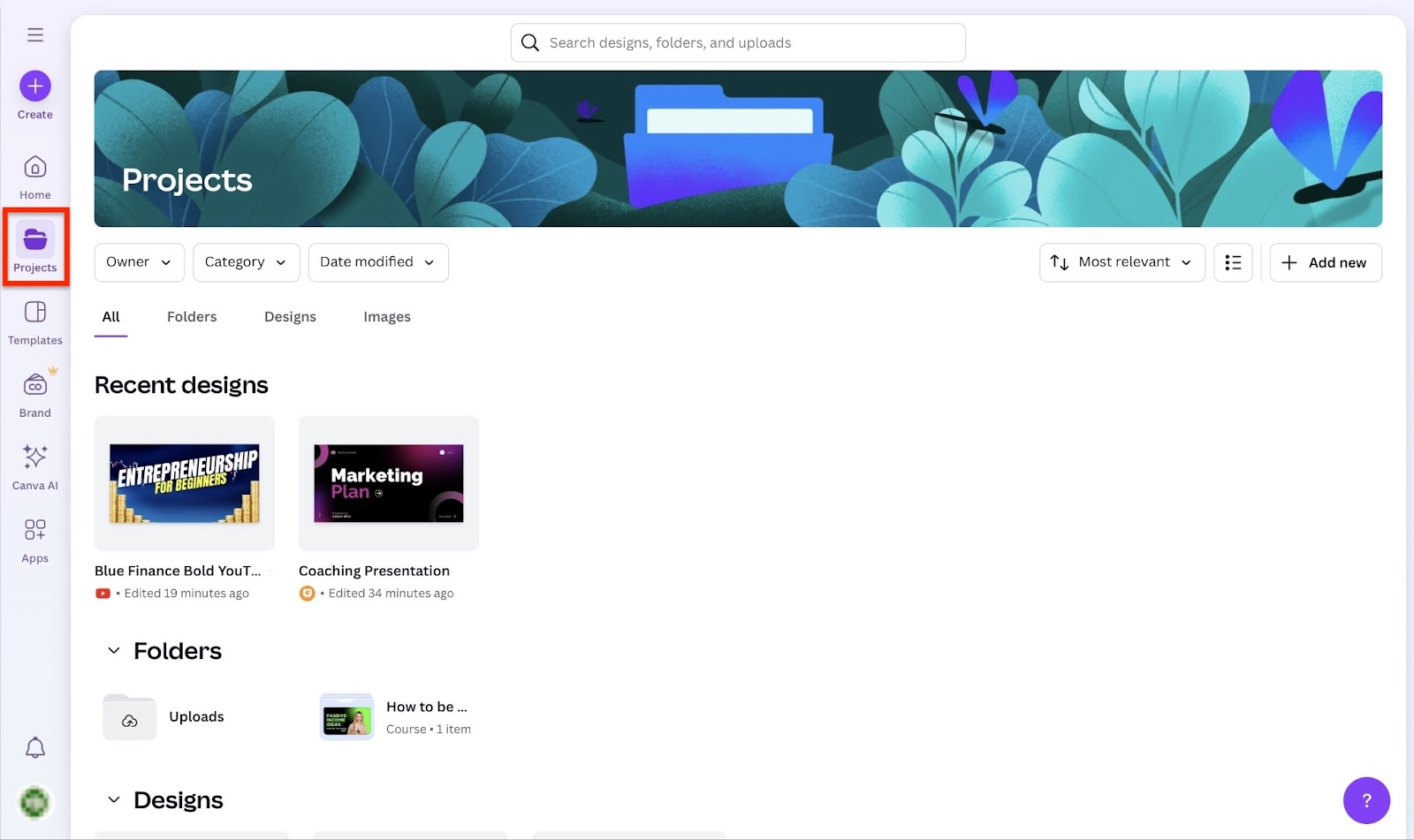Click the badge icon under Coaching Presentation
Viewport: 1414px width, 840px height.
307,594
